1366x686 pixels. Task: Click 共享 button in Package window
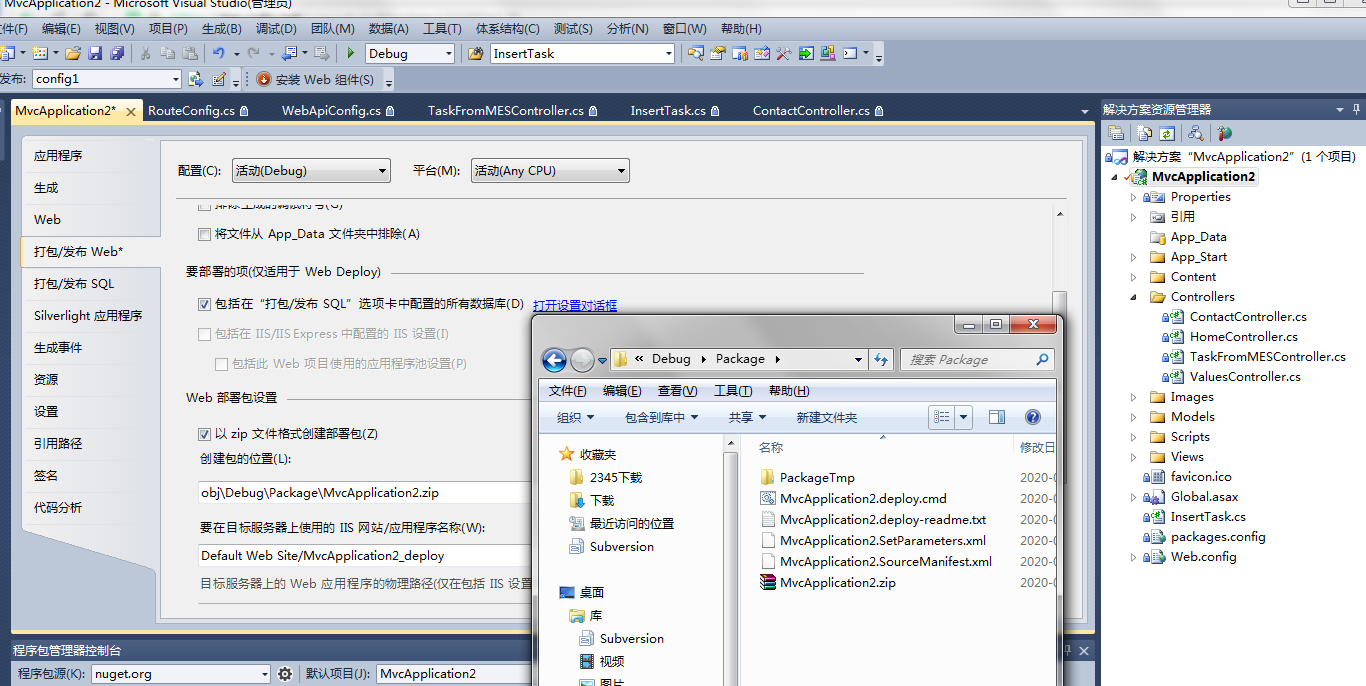tap(746, 418)
